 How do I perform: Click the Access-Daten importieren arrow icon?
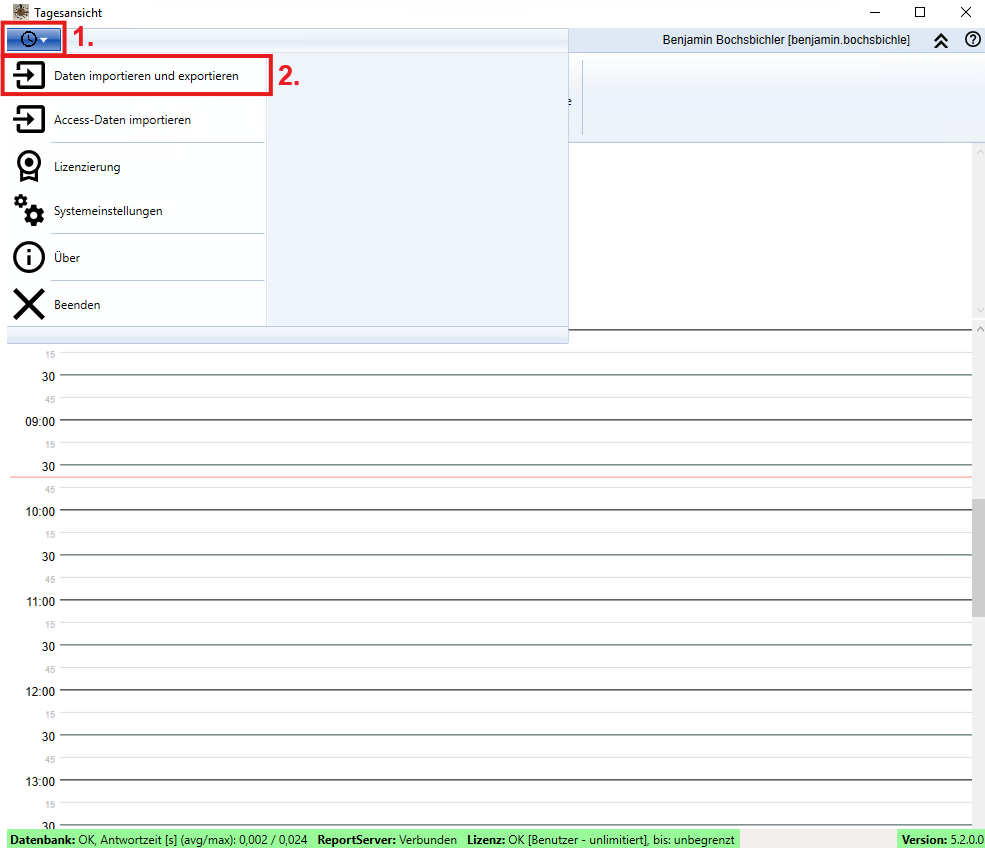[x=28, y=120]
